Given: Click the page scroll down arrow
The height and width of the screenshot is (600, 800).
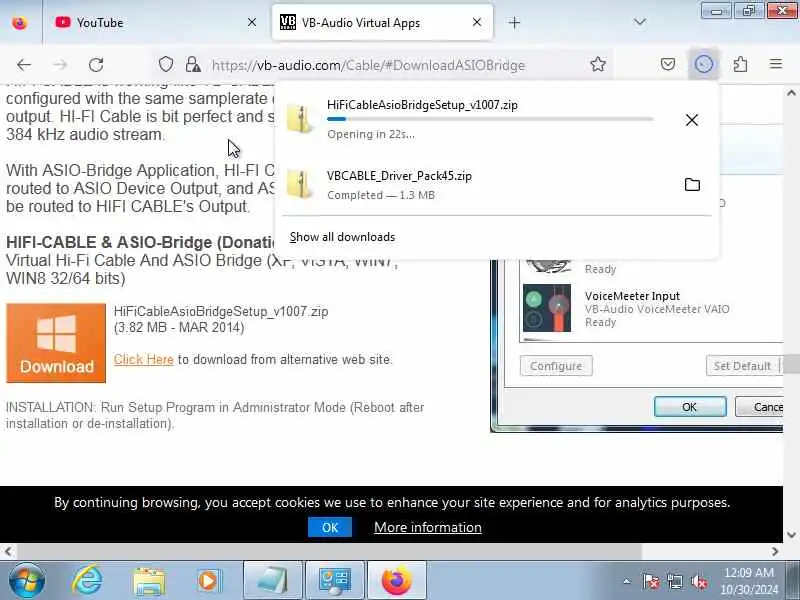Looking at the screenshot, I should (x=791, y=535).
